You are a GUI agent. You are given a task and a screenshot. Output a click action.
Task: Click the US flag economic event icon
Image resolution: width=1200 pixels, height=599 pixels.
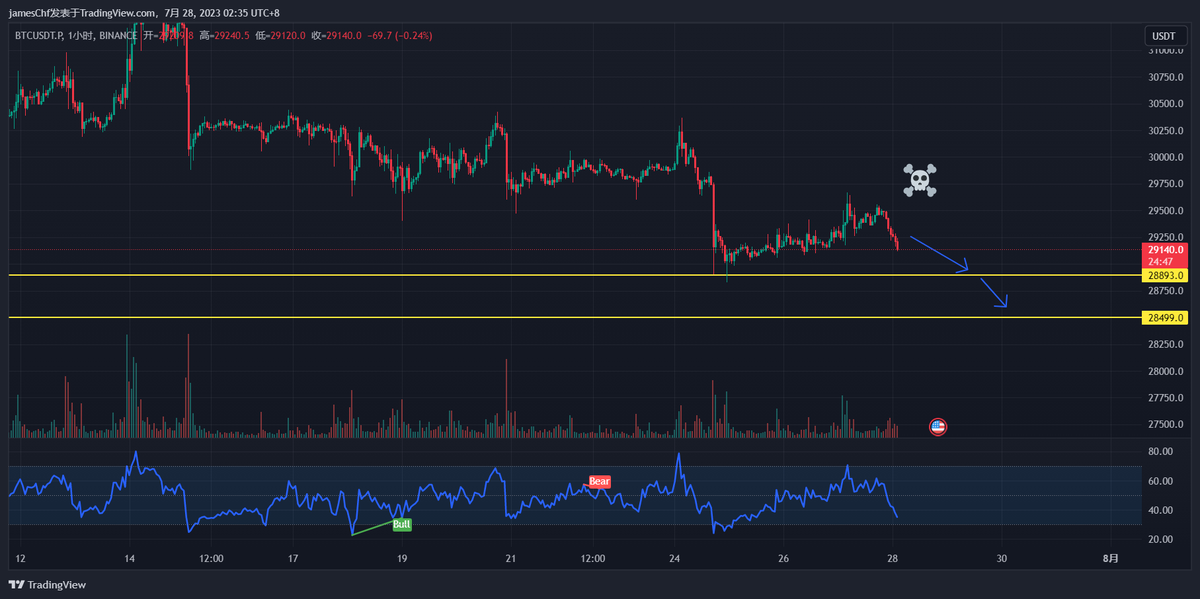point(938,427)
